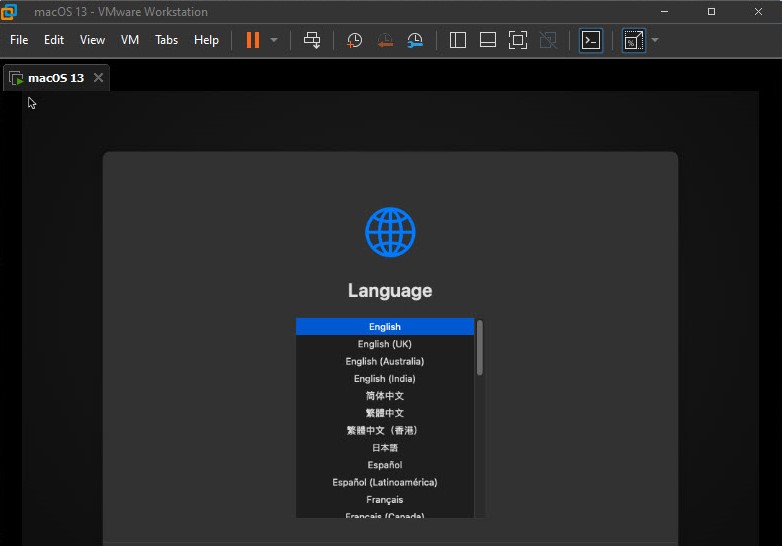The width and height of the screenshot is (782, 546).
Task: Open the snapshot manager
Action: click(415, 40)
